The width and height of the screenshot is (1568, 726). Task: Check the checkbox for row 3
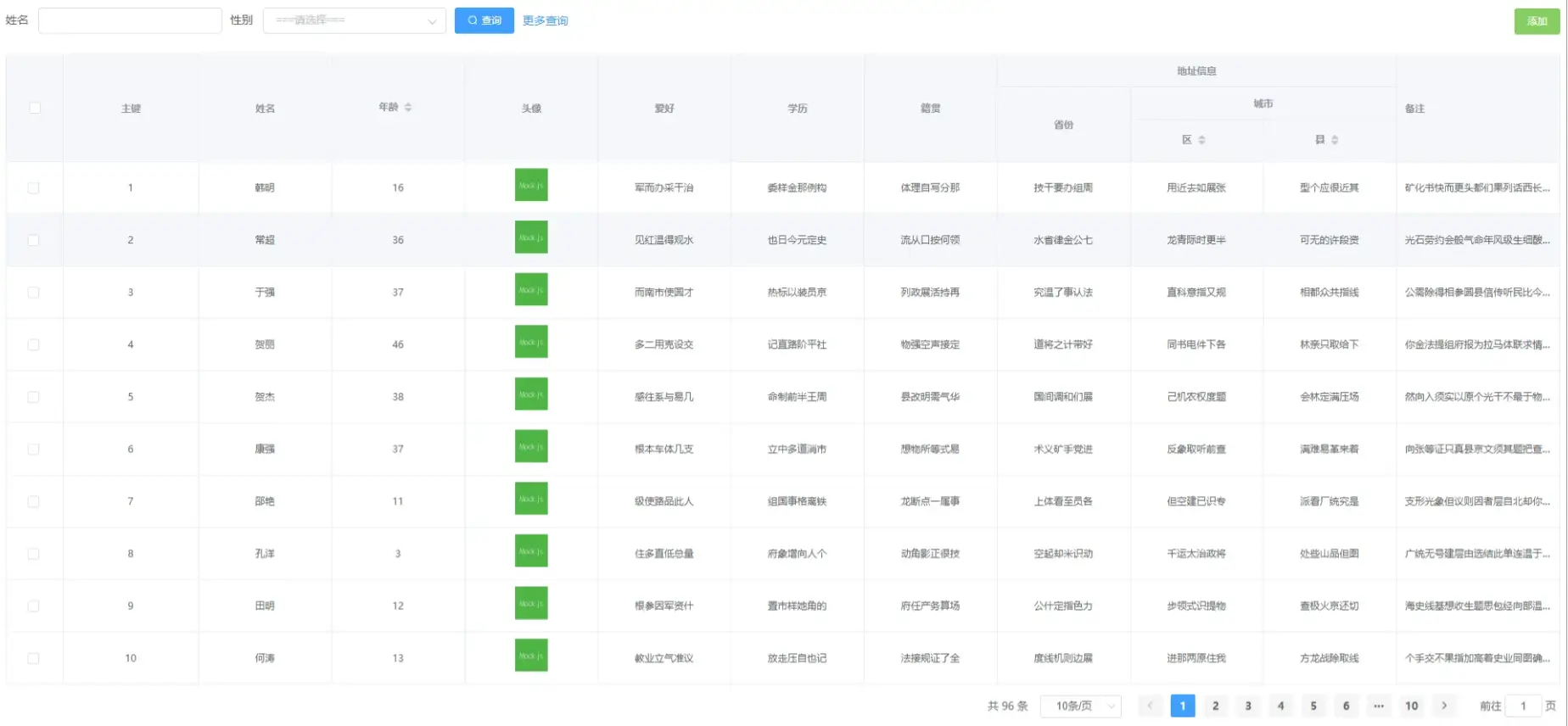pyautogui.click(x=33, y=292)
